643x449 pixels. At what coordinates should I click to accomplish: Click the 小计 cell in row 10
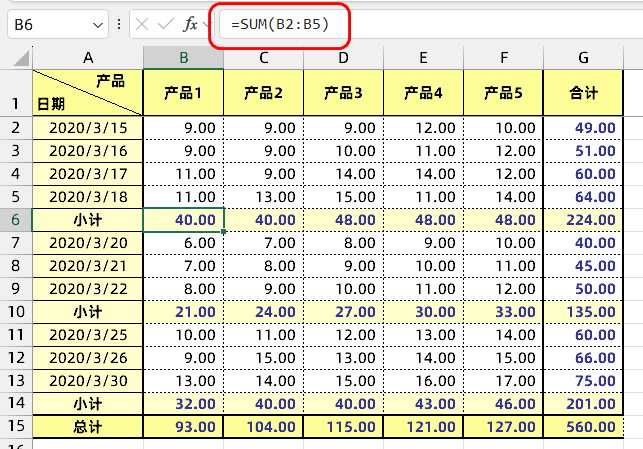click(x=88, y=312)
